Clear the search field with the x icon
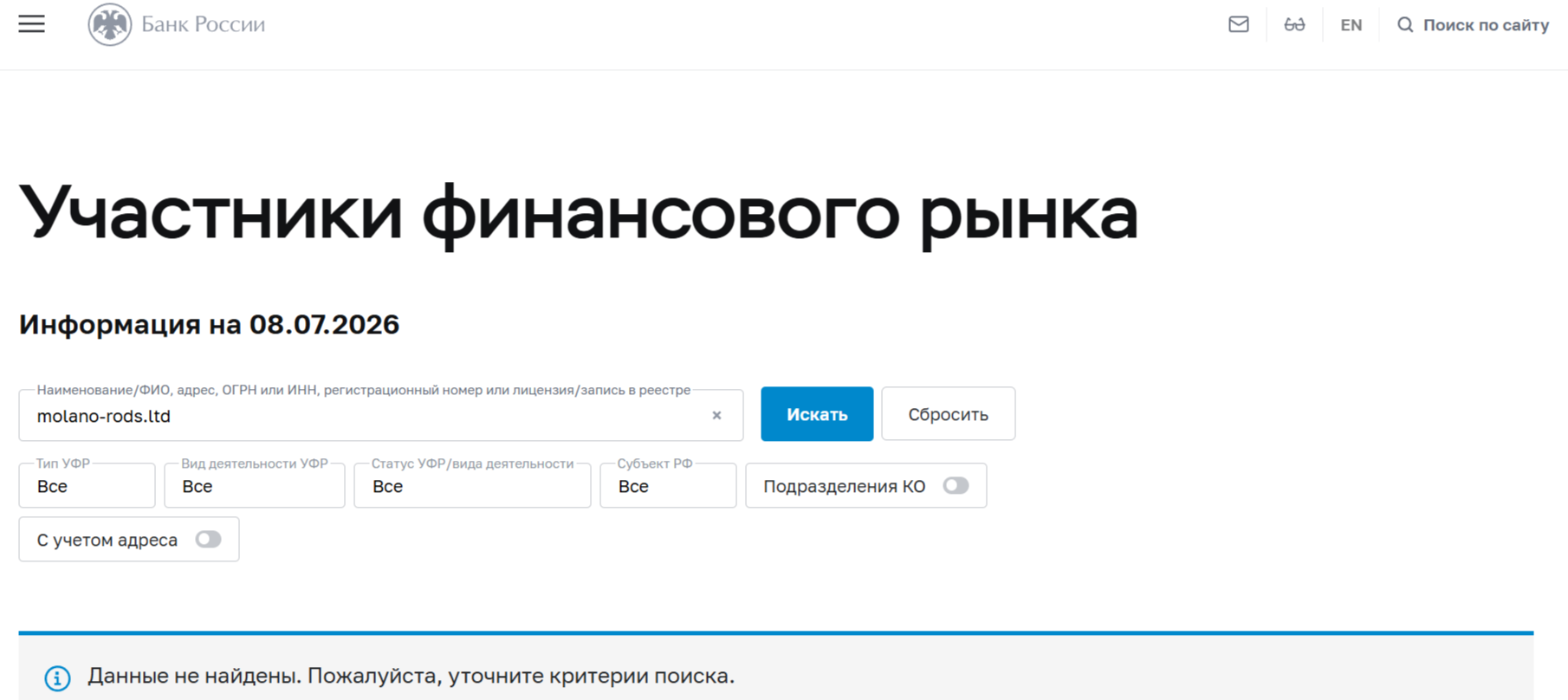Image resolution: width=1568 pixels, height=700 pixels. click(x=716, y=415)
